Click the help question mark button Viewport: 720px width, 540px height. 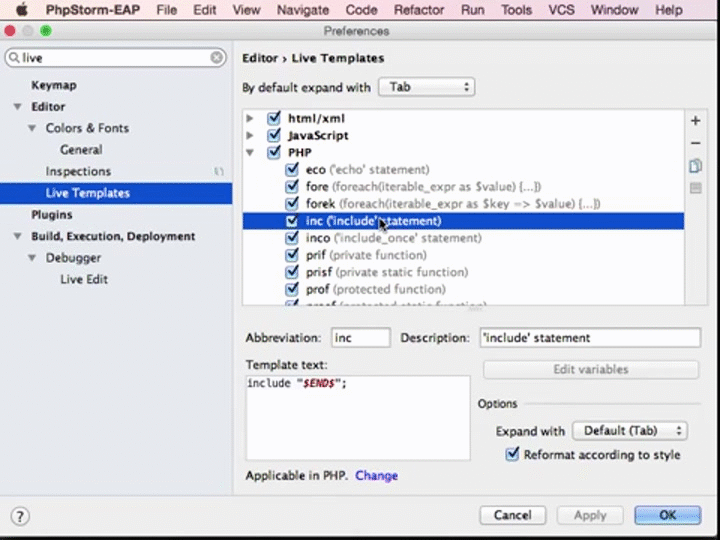pyautogui.click(x=20, y=516)
